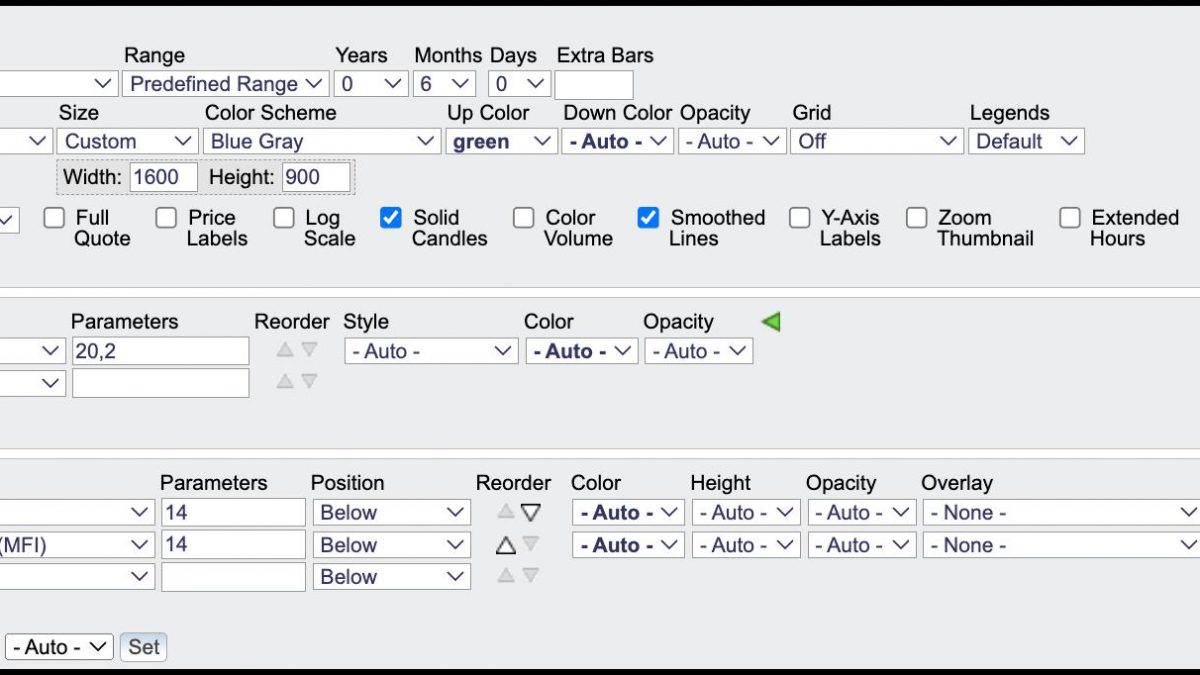Open the Days dropdown showing 0

coord(519,84)
